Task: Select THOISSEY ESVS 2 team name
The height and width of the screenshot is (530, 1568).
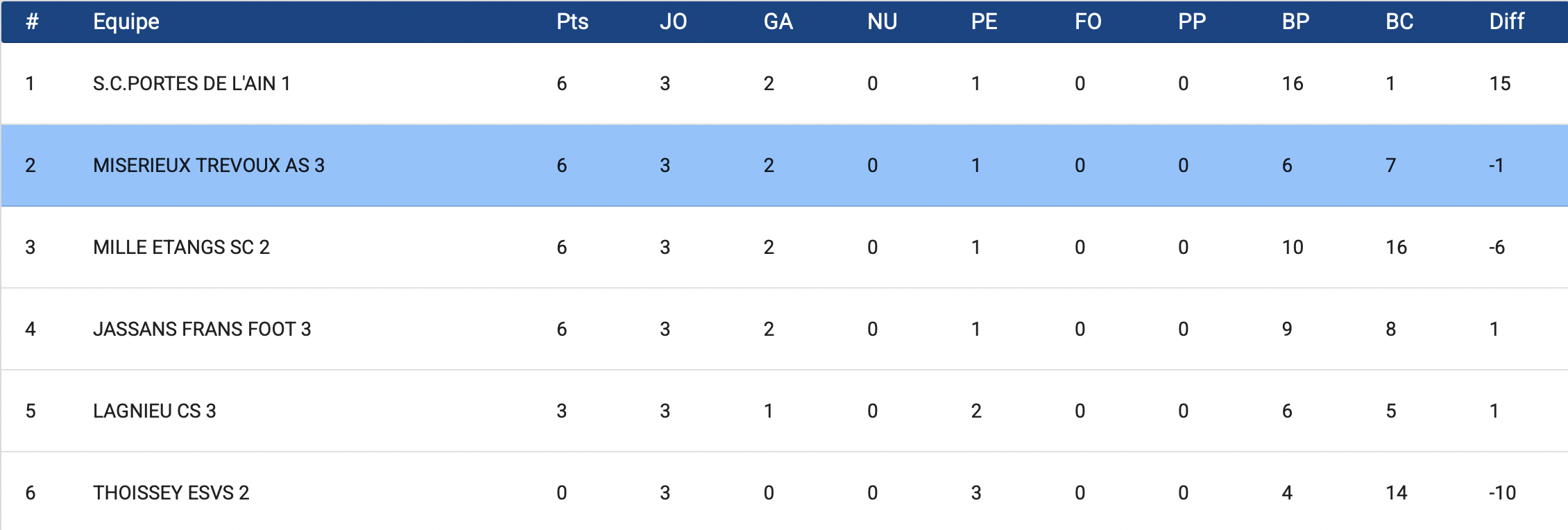Action: point(171,493)
